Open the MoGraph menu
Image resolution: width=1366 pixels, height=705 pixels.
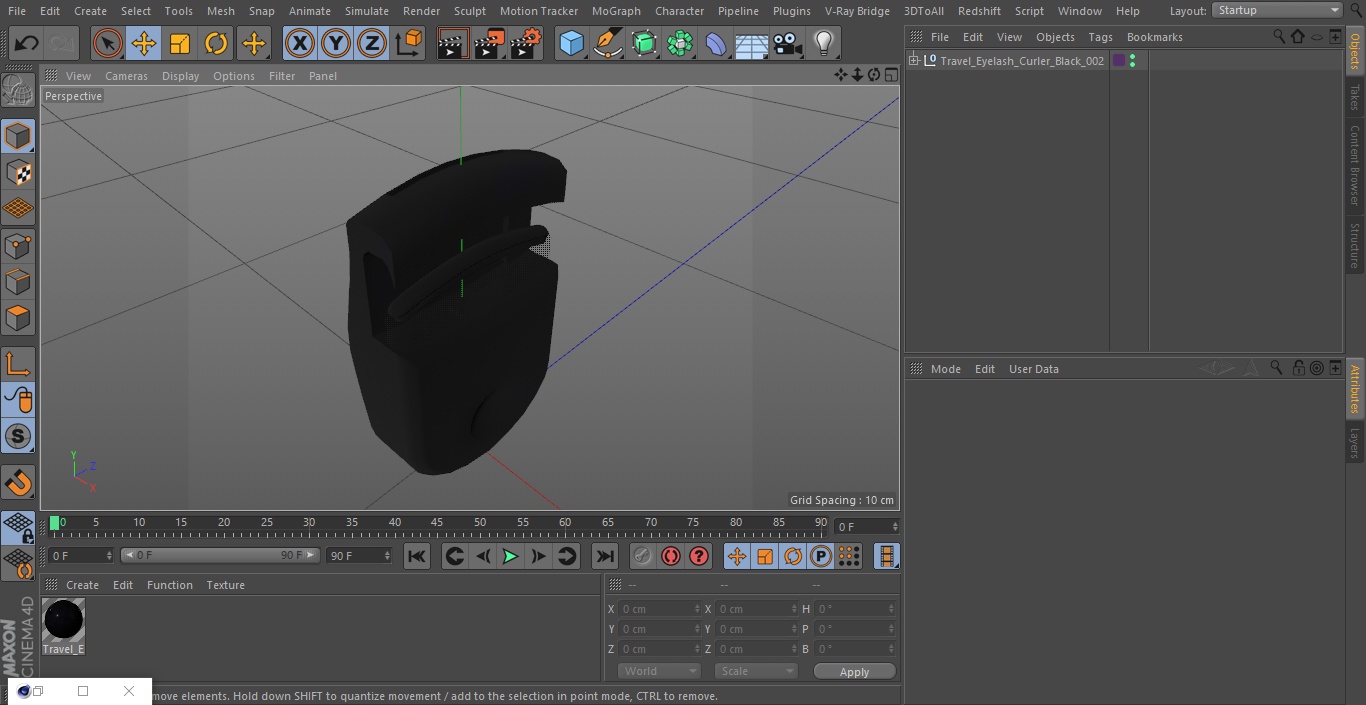[616, 11]
